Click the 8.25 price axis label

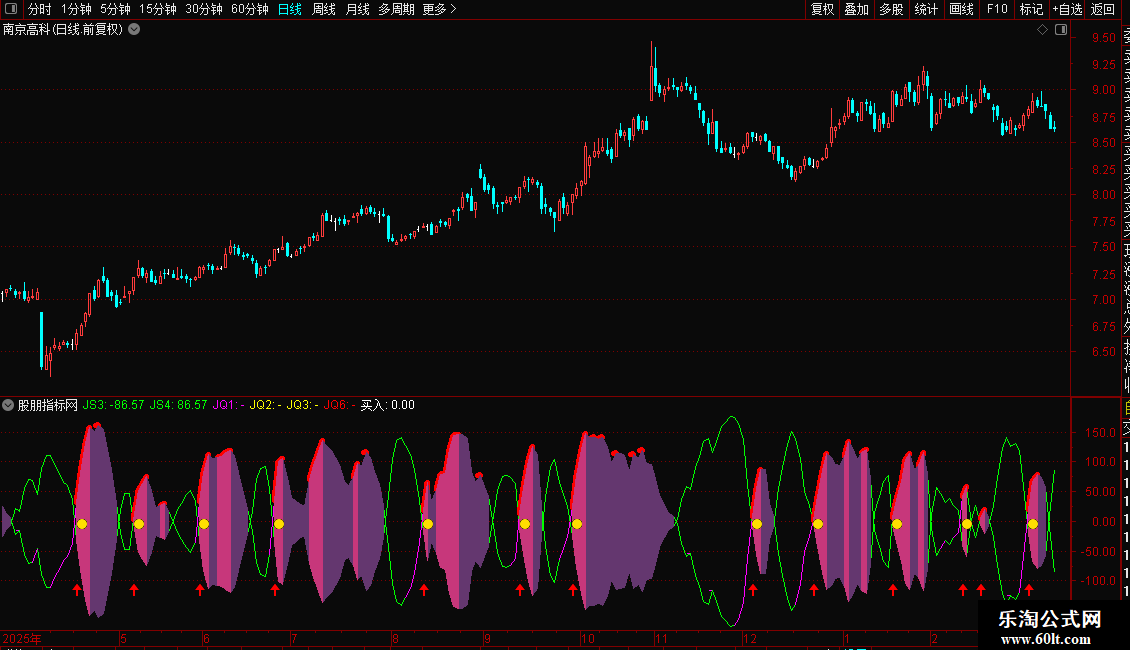[1104, 169]
